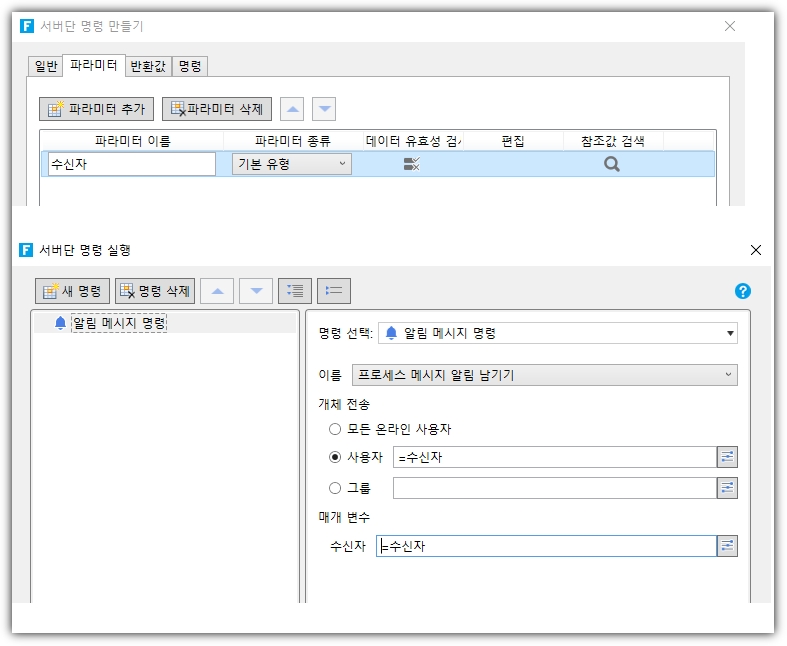Screen dimensions: 787x646
Task: Open the 기본 유형 parameter type dropdown
Action: point(292,164)
